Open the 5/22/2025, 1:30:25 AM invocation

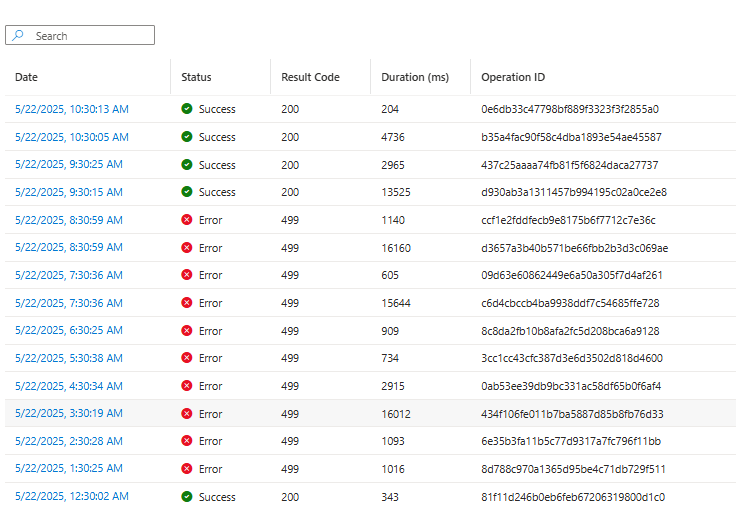coord(69,469)
